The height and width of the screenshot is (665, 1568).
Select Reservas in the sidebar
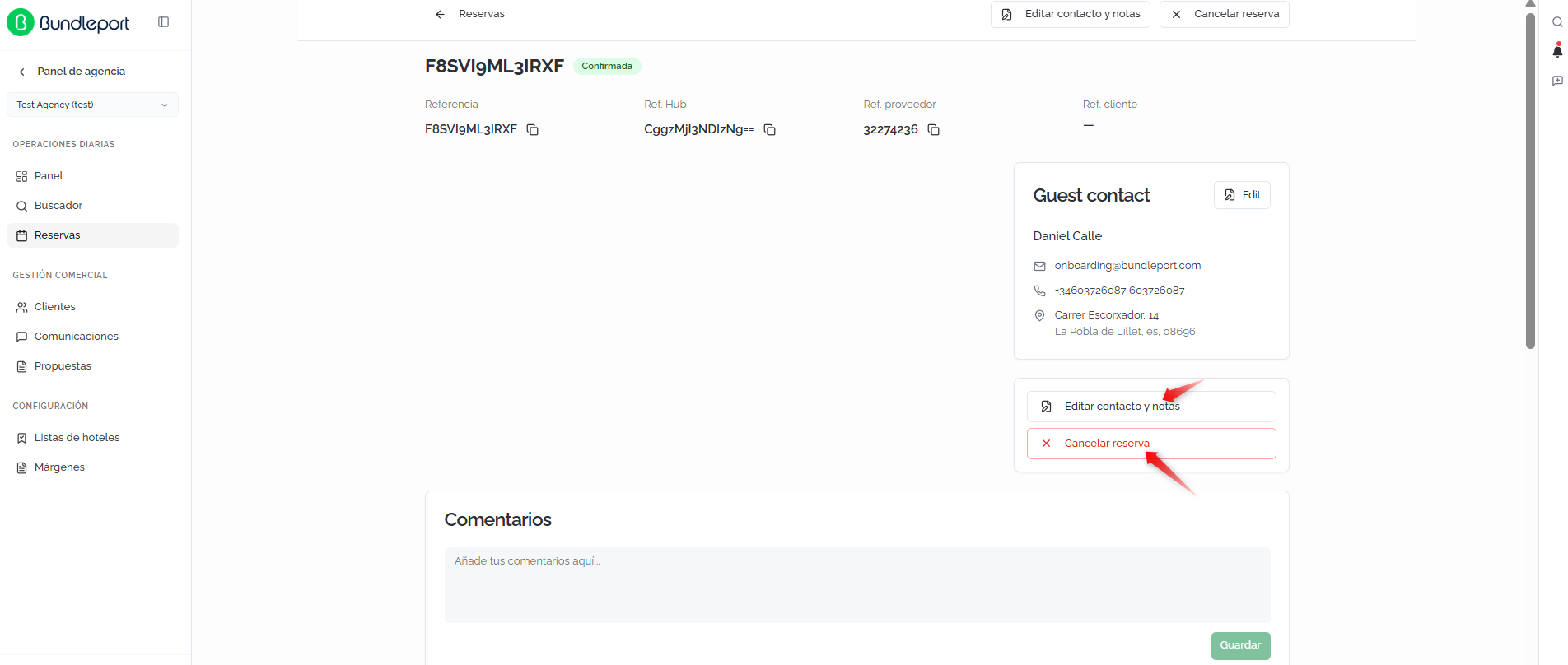point(92,235)
